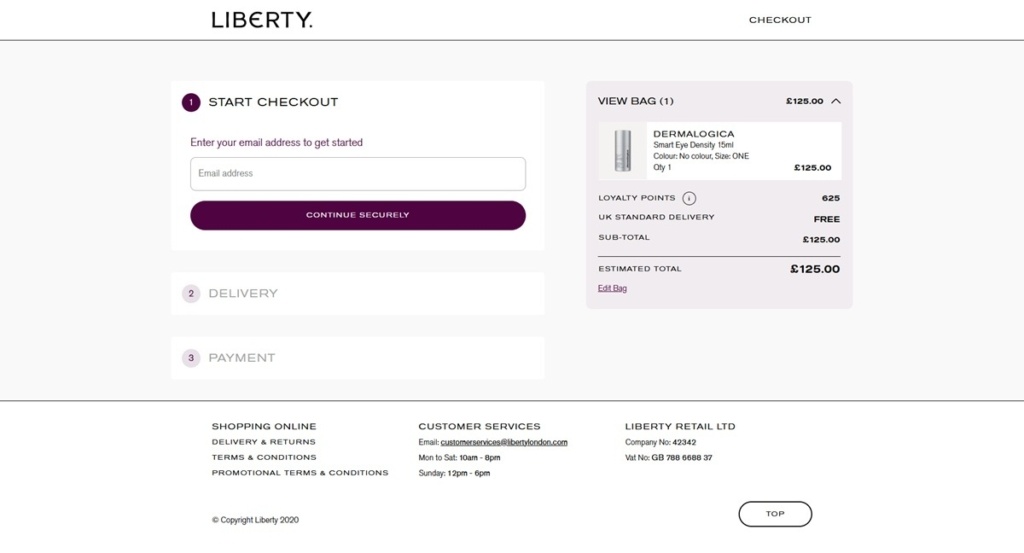
Task: Open the loyalty points info icon
Action: (x=689, y=198)
